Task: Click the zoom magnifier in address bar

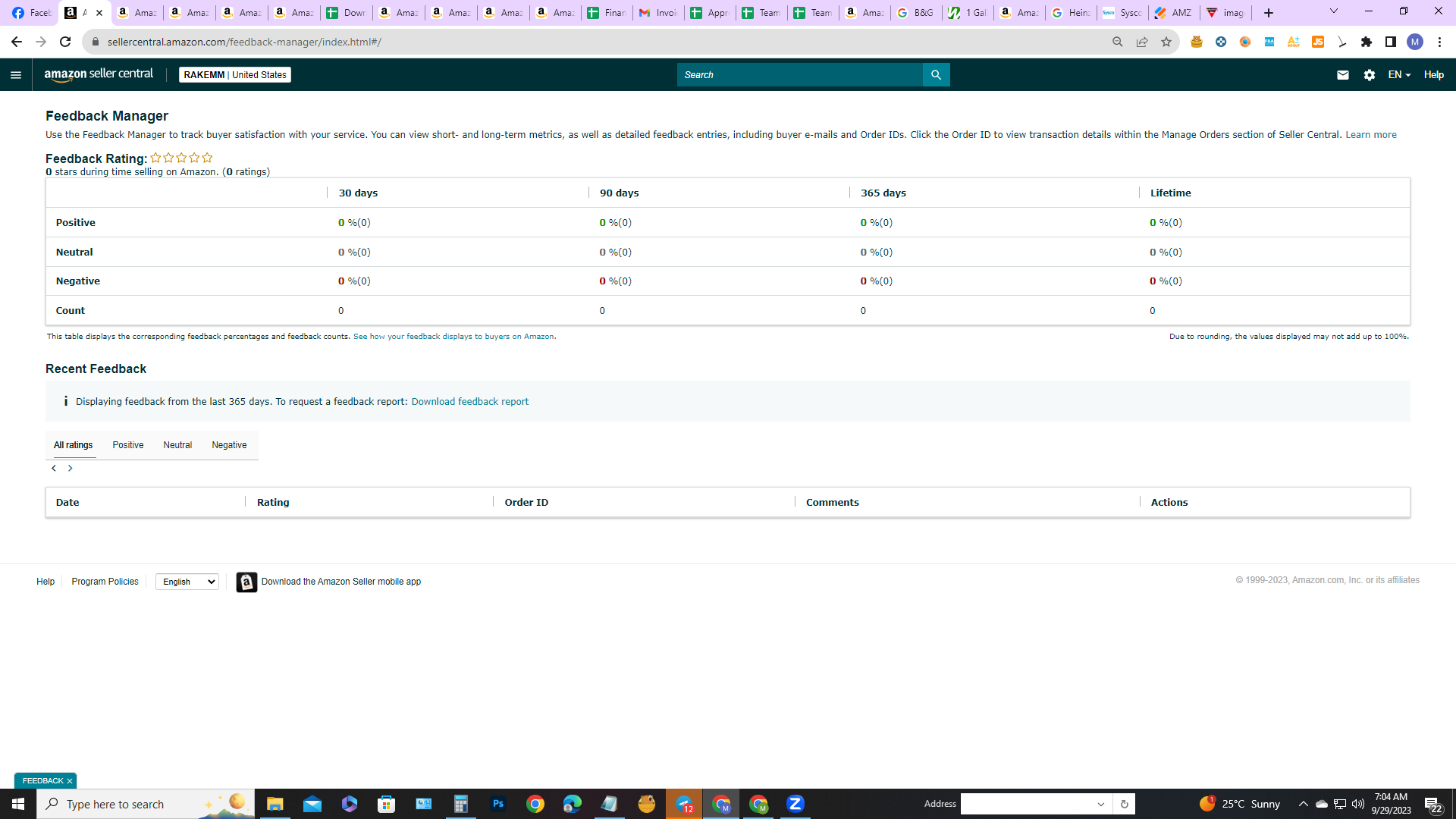Action: point(1117,42)
